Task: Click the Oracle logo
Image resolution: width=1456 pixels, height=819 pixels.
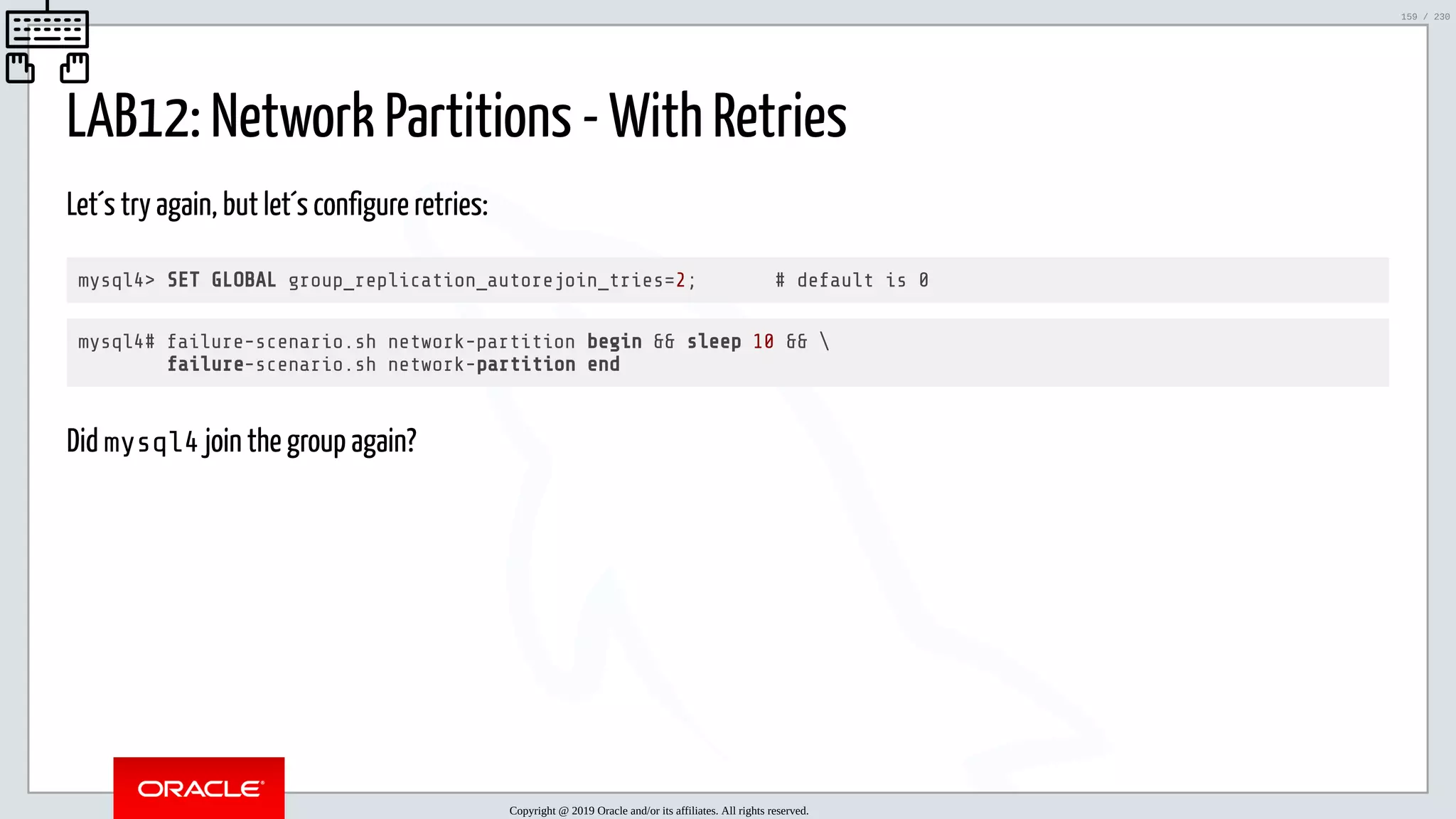Action: pyautogui.click(x=199, y=788)
